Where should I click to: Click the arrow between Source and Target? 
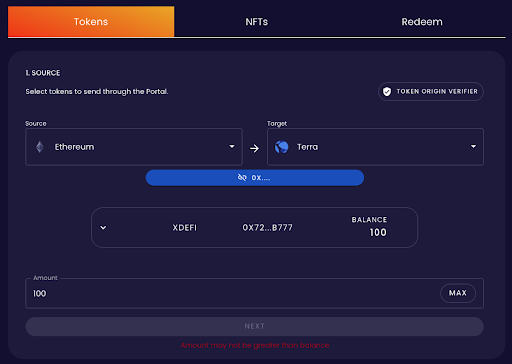(x=254, y=148)
